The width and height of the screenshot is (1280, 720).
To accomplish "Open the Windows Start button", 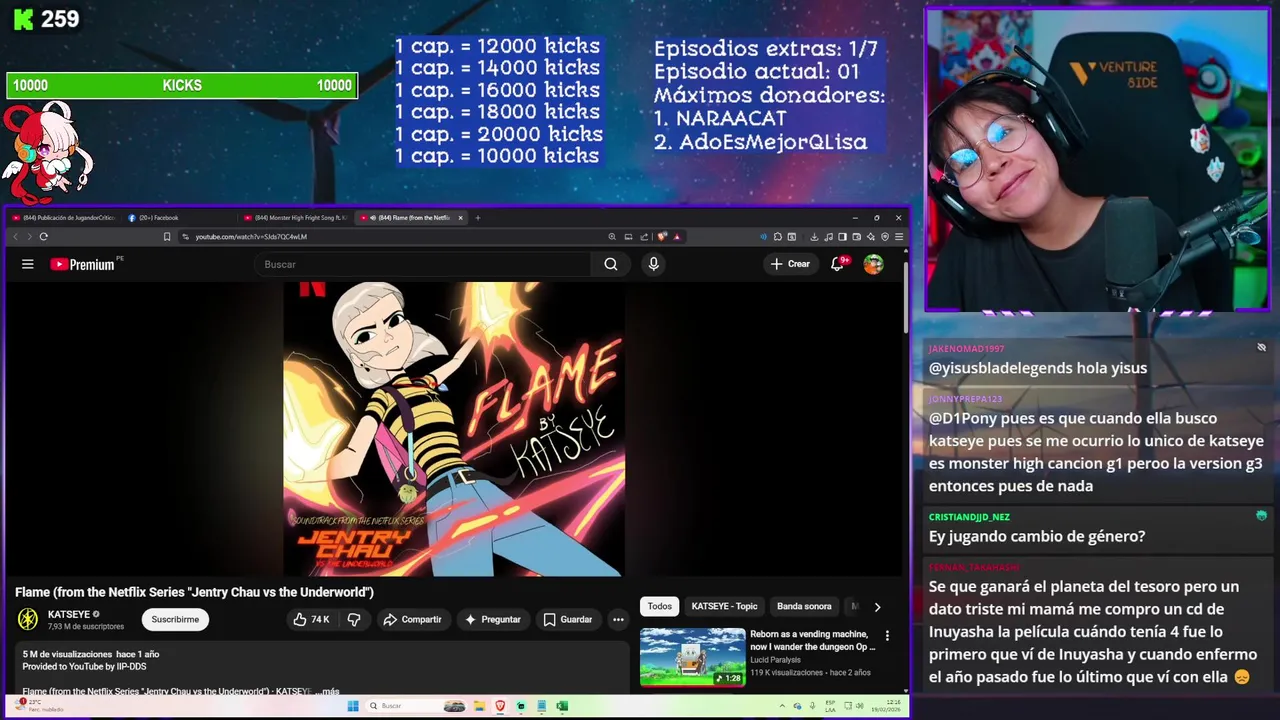I will pyautogui.click(x=352, y=706).
